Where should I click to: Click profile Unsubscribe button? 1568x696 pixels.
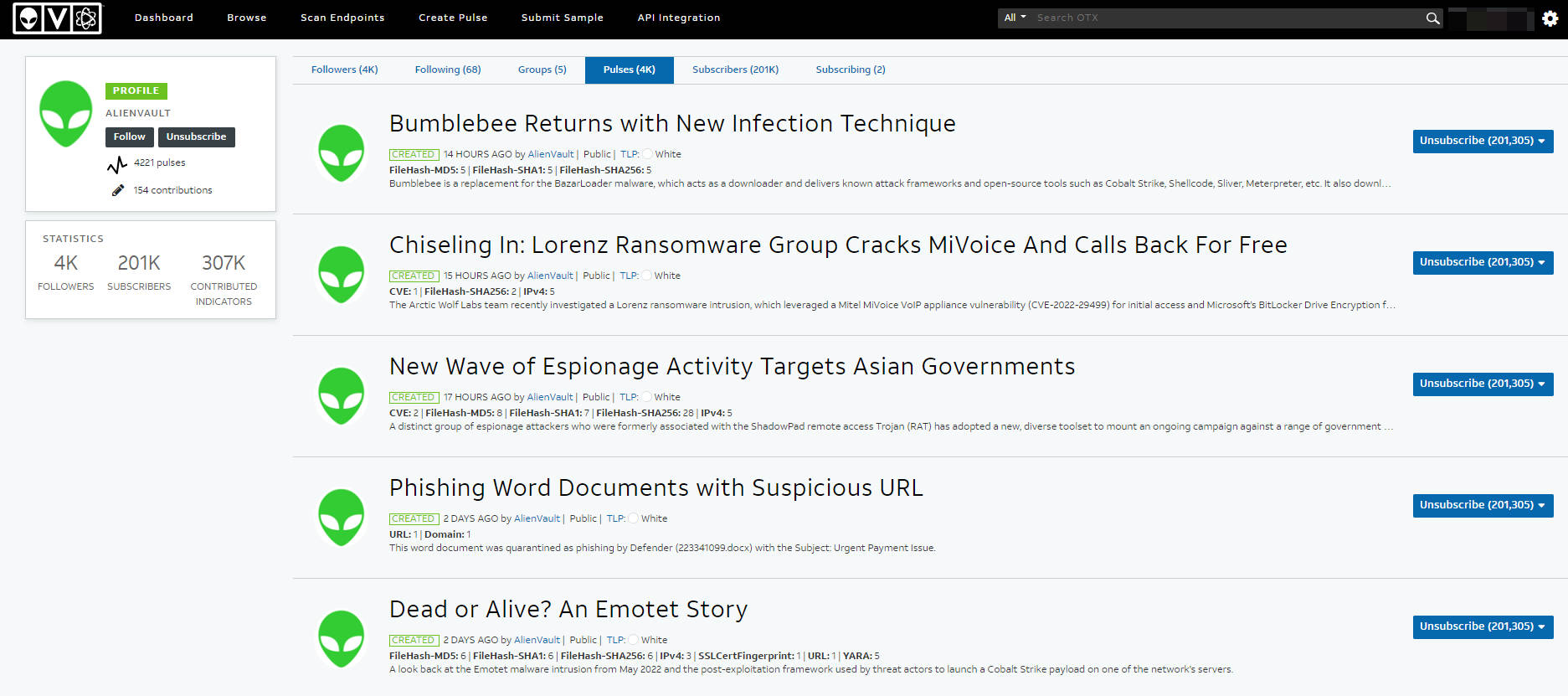[x=197, y=137]
